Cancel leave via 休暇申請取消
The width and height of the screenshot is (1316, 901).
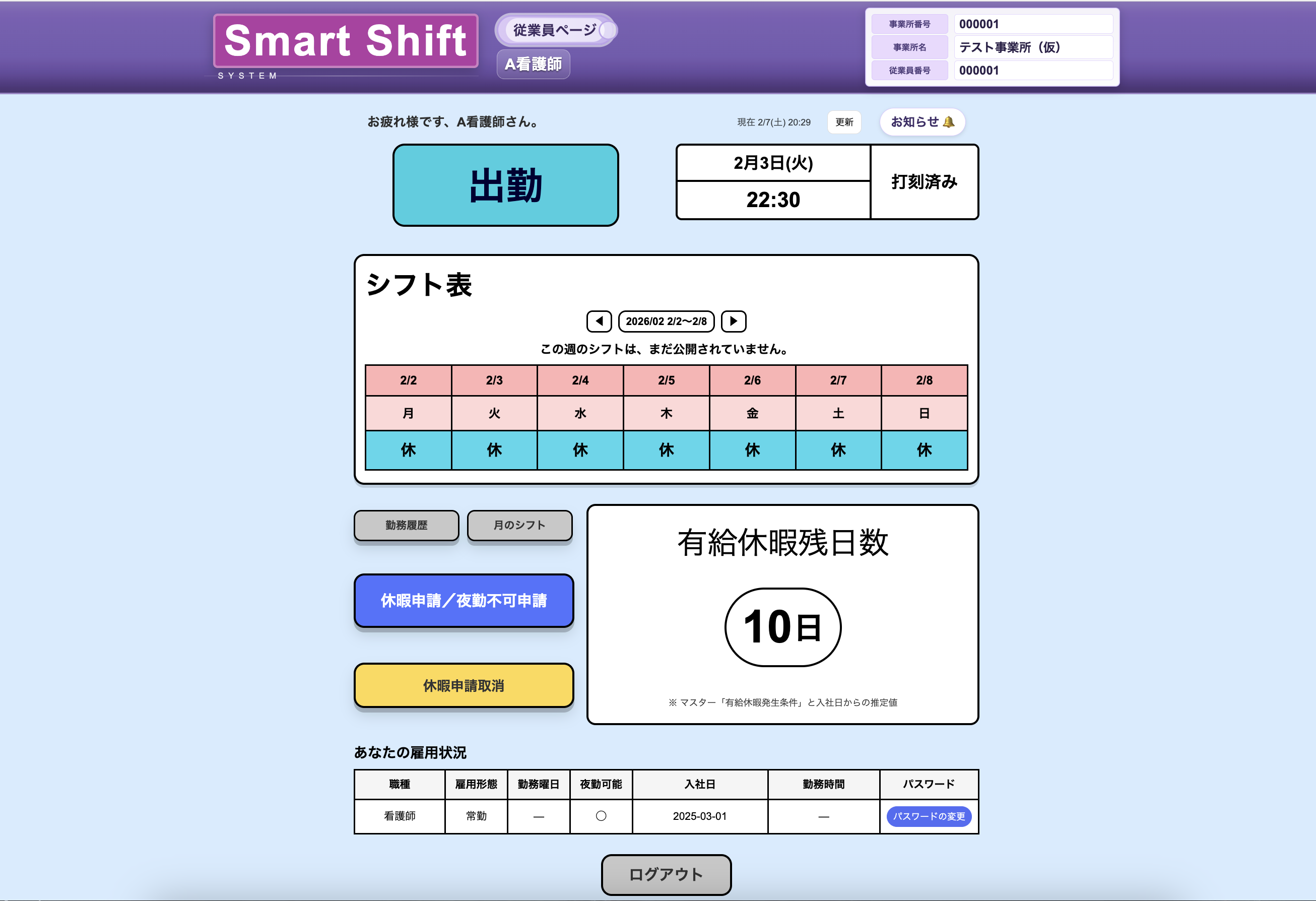464,685
